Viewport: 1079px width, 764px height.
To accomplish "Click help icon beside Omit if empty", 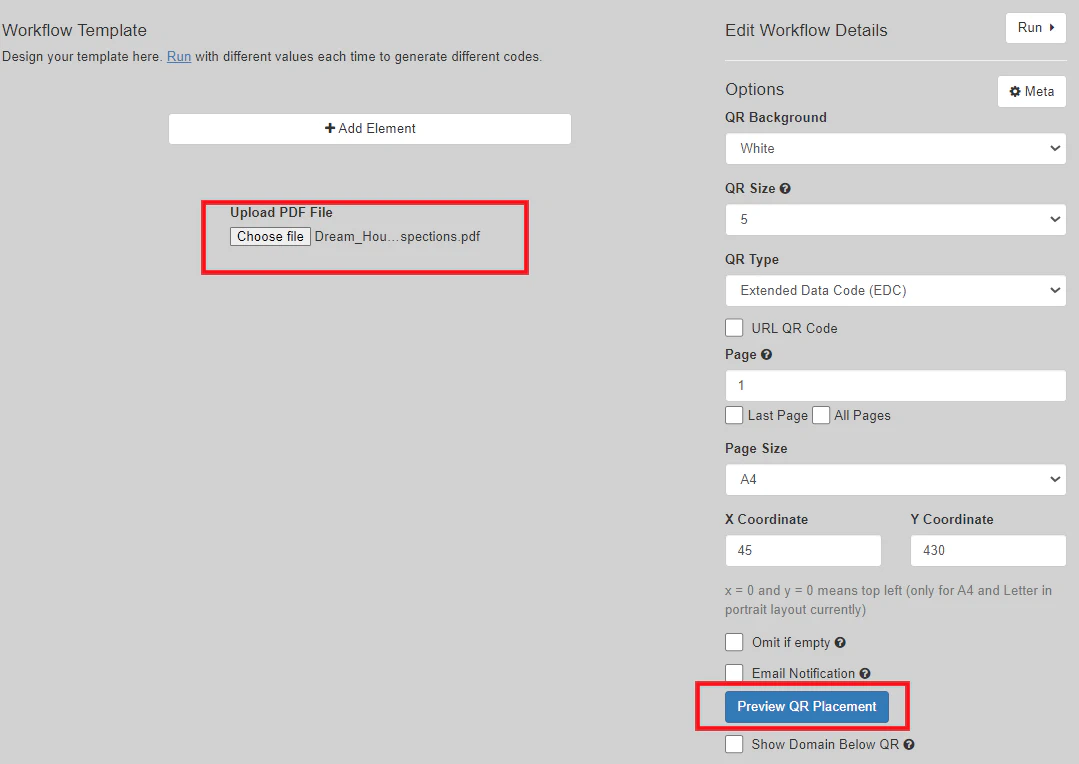I will (x=840, y=643).
